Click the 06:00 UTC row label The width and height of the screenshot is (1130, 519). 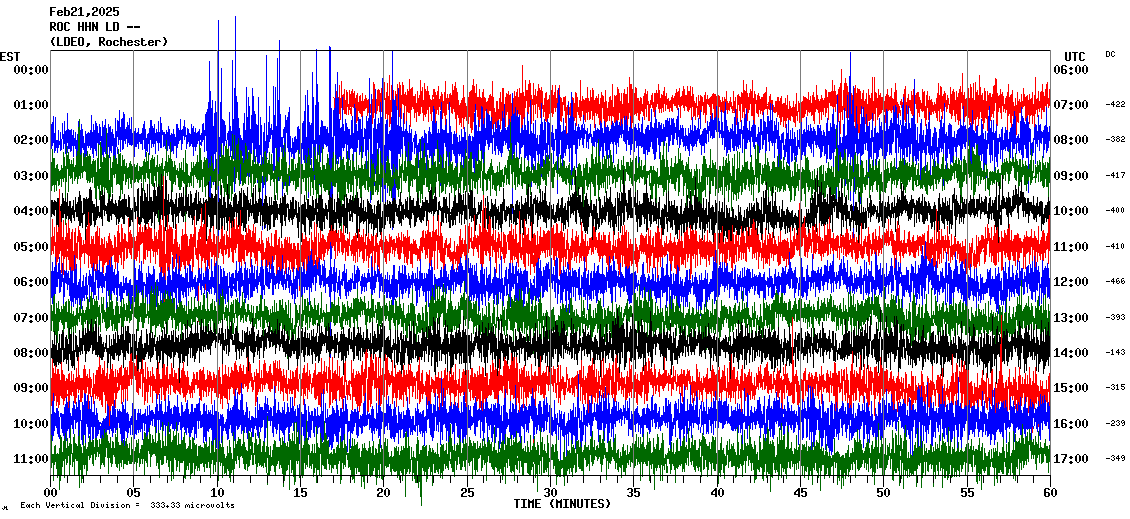(1071, 70)
